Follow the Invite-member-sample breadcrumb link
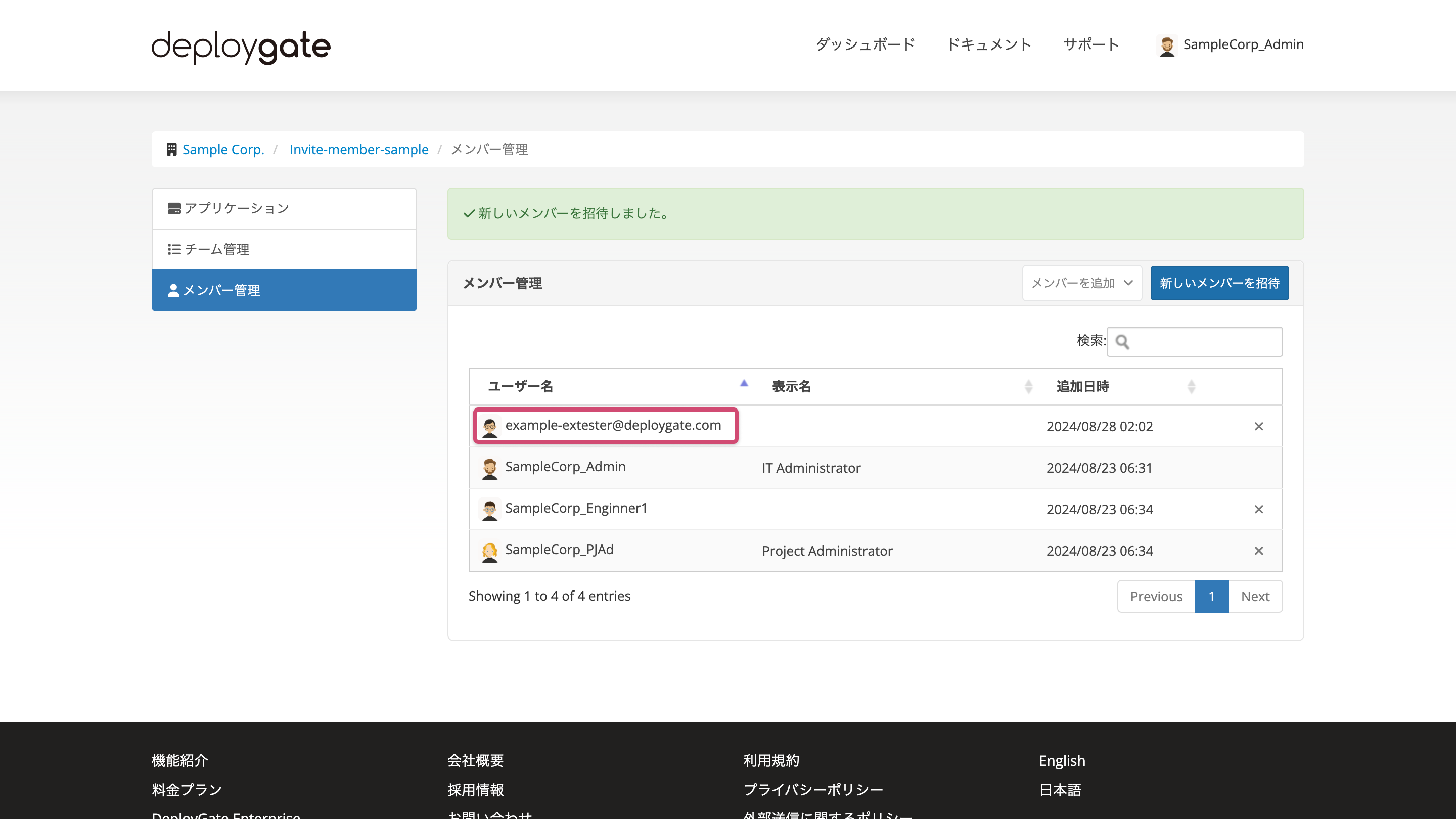The image size is (1456, 819). tap(359, 149)
